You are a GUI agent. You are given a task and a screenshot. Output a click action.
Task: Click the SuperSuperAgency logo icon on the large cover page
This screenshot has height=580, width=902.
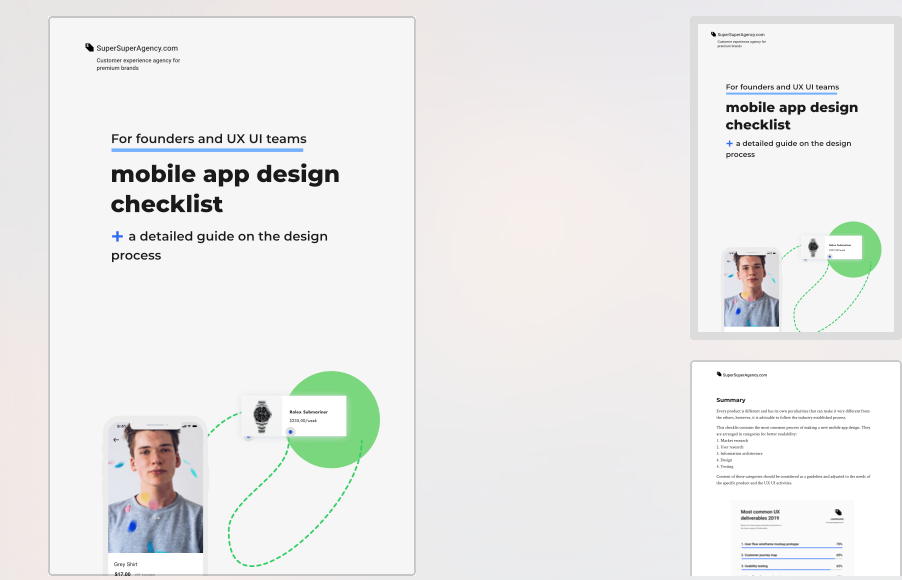89,47
